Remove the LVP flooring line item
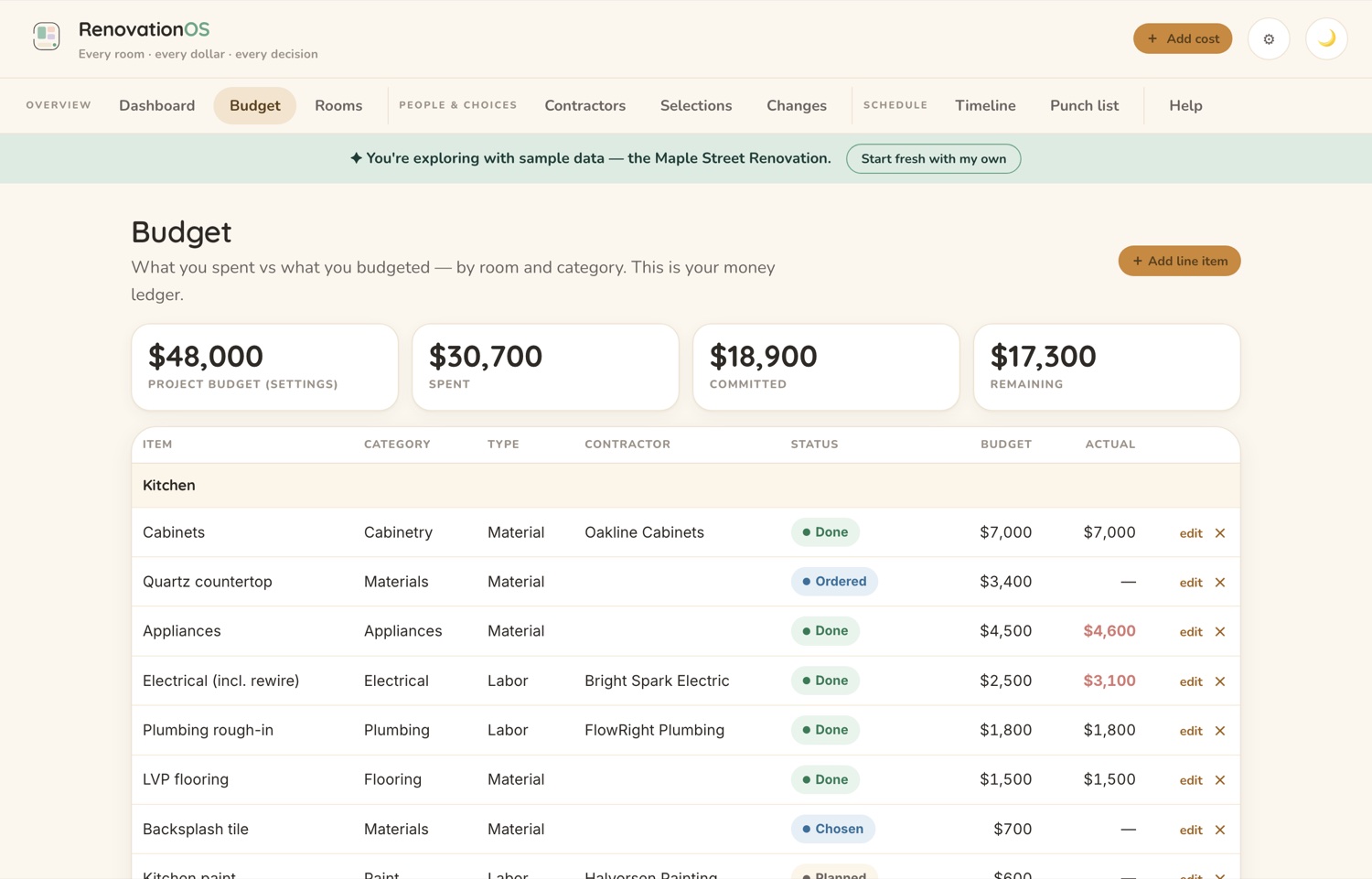 pyautogui.click(x=1220, y=780)
